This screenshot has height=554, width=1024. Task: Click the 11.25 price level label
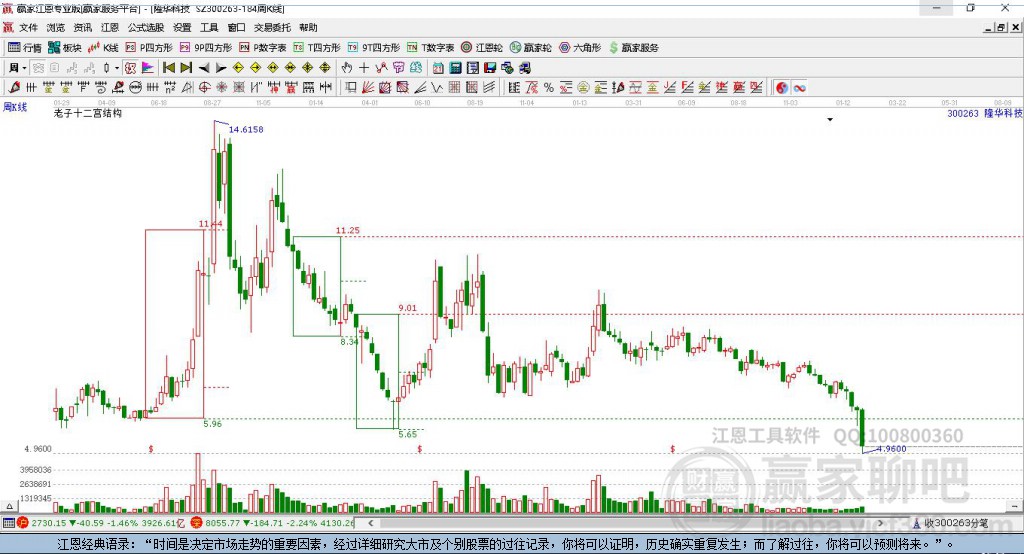coord(347,231)
